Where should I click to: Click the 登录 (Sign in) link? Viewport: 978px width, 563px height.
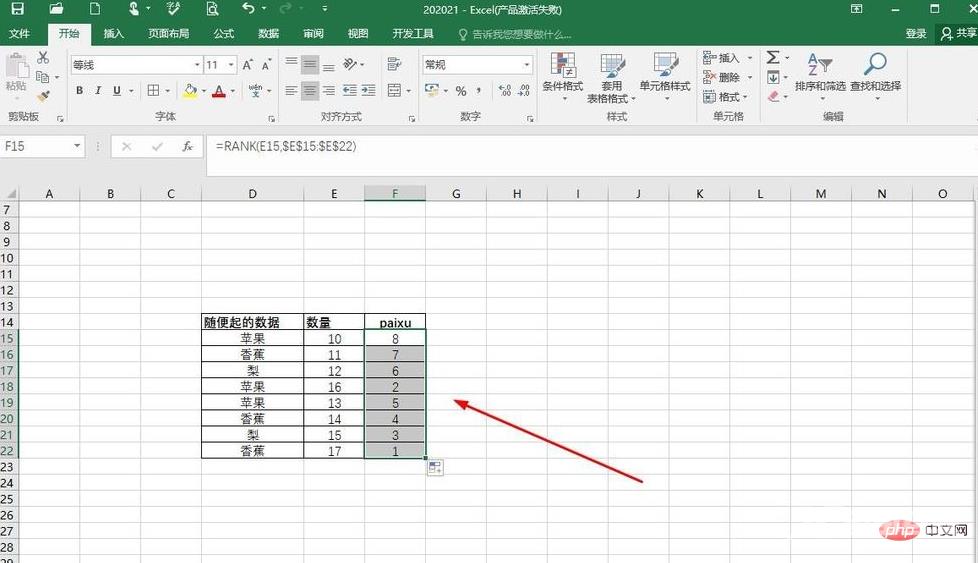point(915,33)
